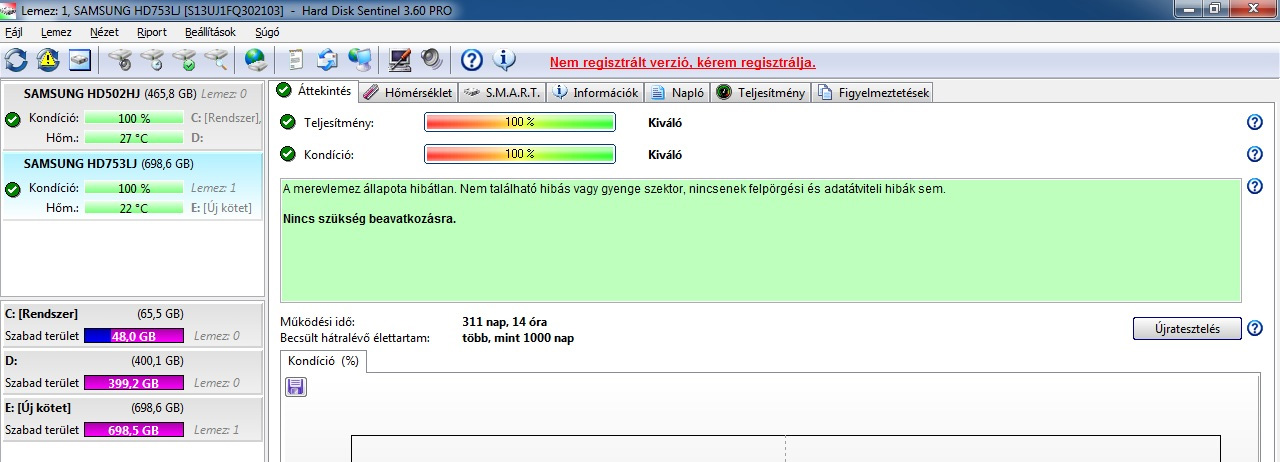Screen dimensions: 1280x462
Task: Click the blue info toolbar icon
Action: pyautogui.click(x=504, y=60)
